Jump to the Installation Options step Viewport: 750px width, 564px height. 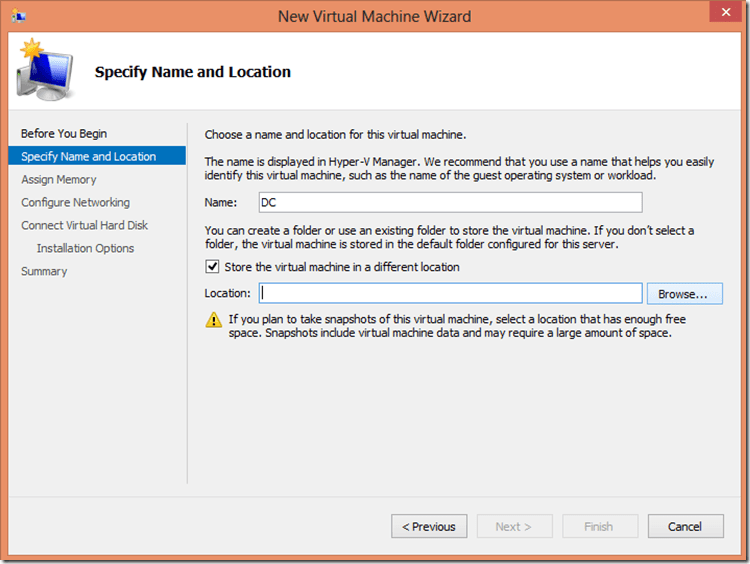pos(85,249)
